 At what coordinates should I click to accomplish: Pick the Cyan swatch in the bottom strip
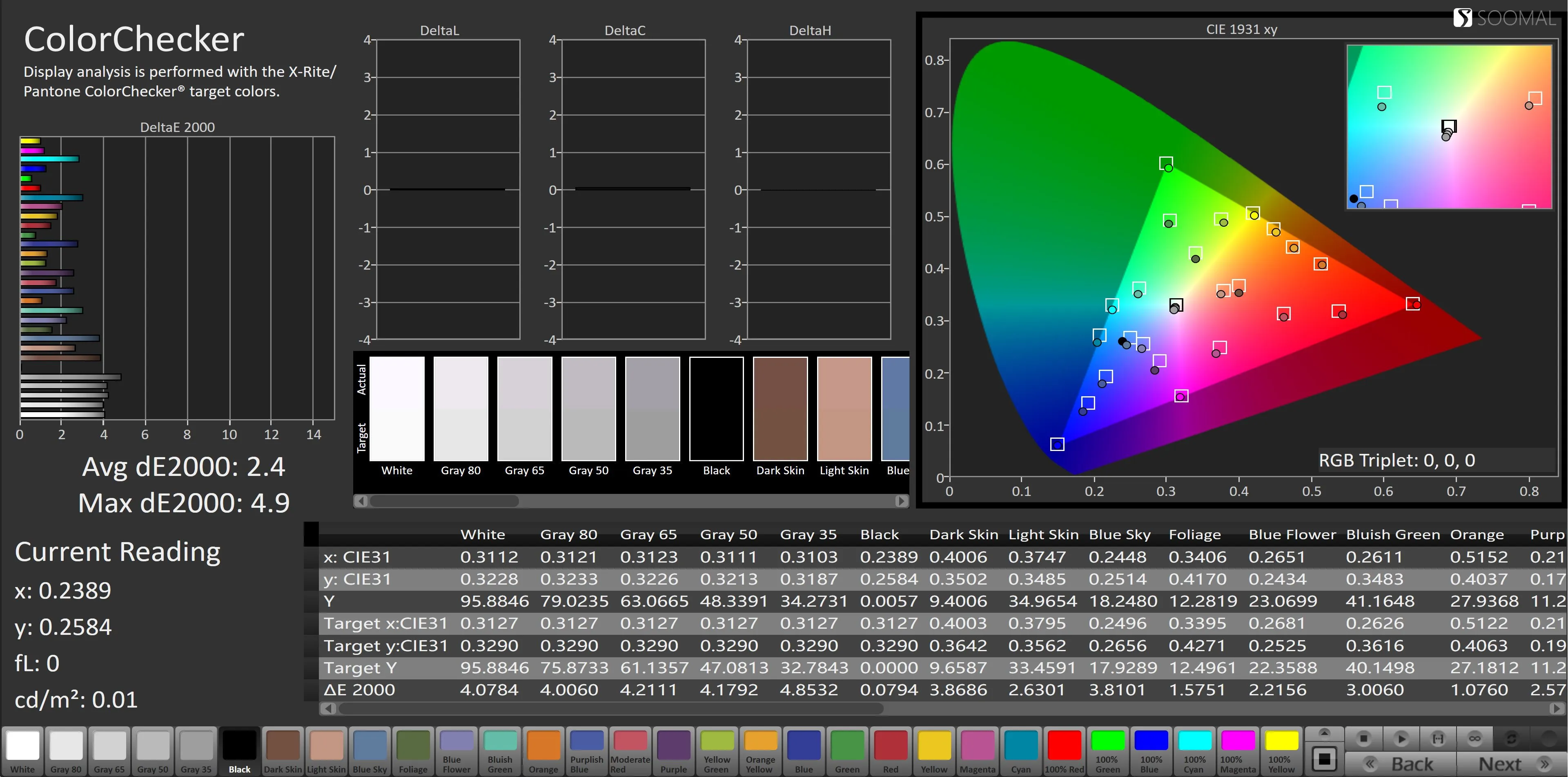(1021, 751)
